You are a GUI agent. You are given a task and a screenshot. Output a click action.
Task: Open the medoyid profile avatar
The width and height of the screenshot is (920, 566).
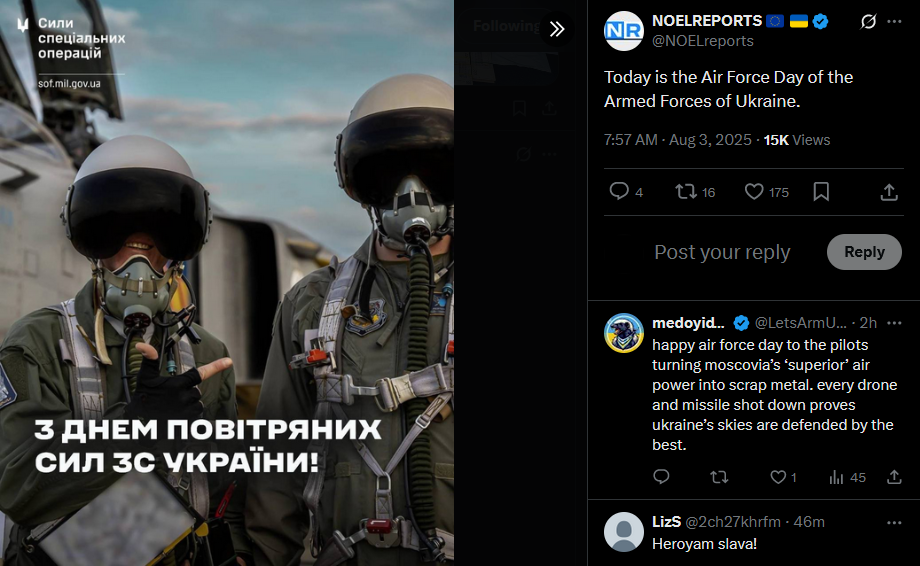(624, 333)
